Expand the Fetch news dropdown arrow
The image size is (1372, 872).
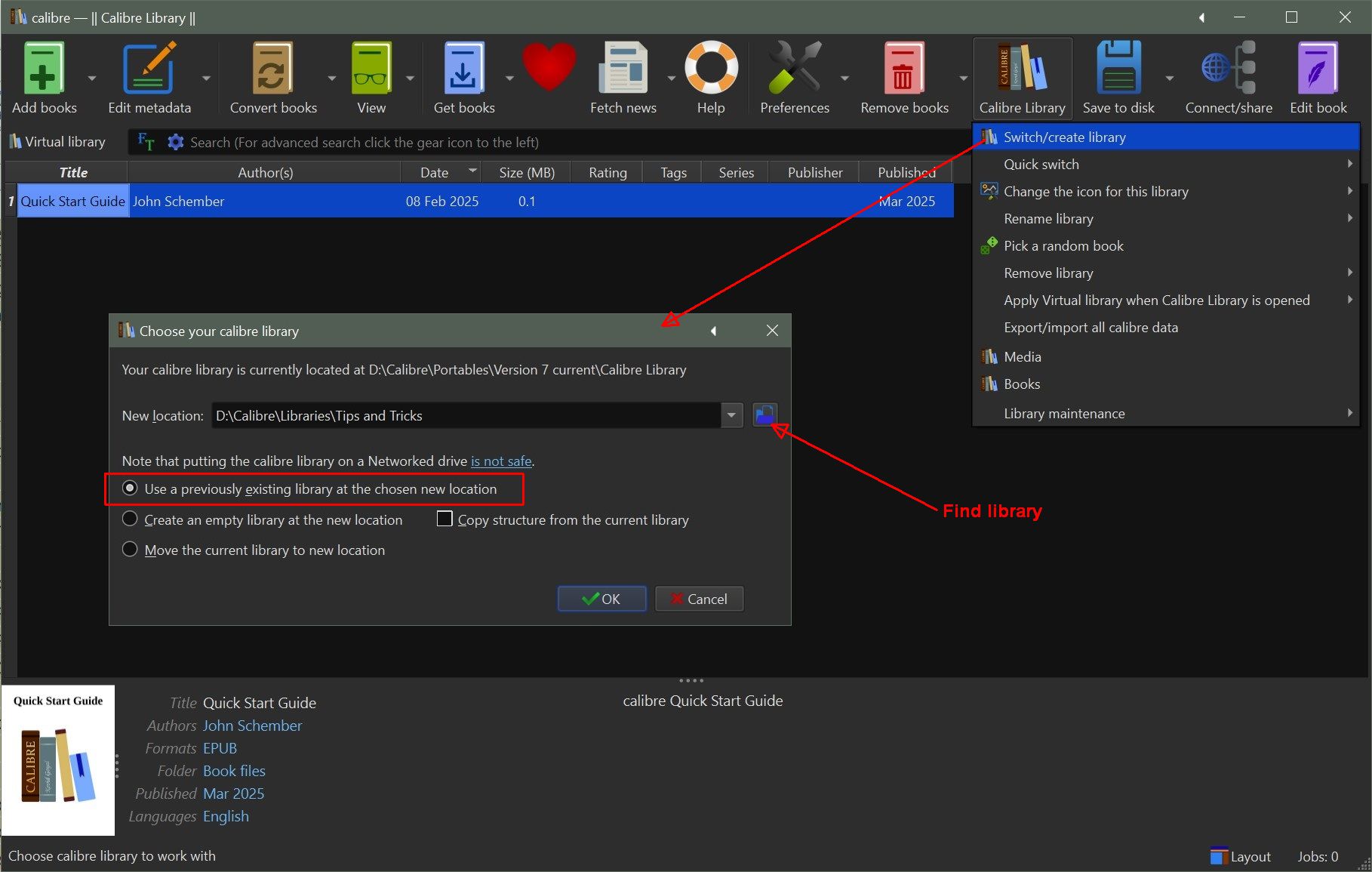(671, 78)
